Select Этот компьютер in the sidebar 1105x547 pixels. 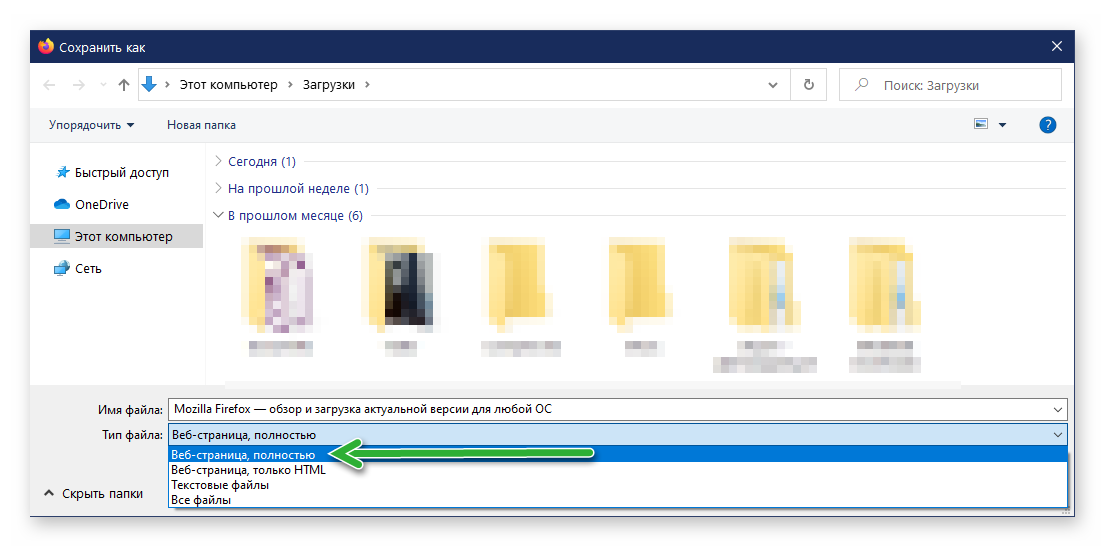click(123, 237)
